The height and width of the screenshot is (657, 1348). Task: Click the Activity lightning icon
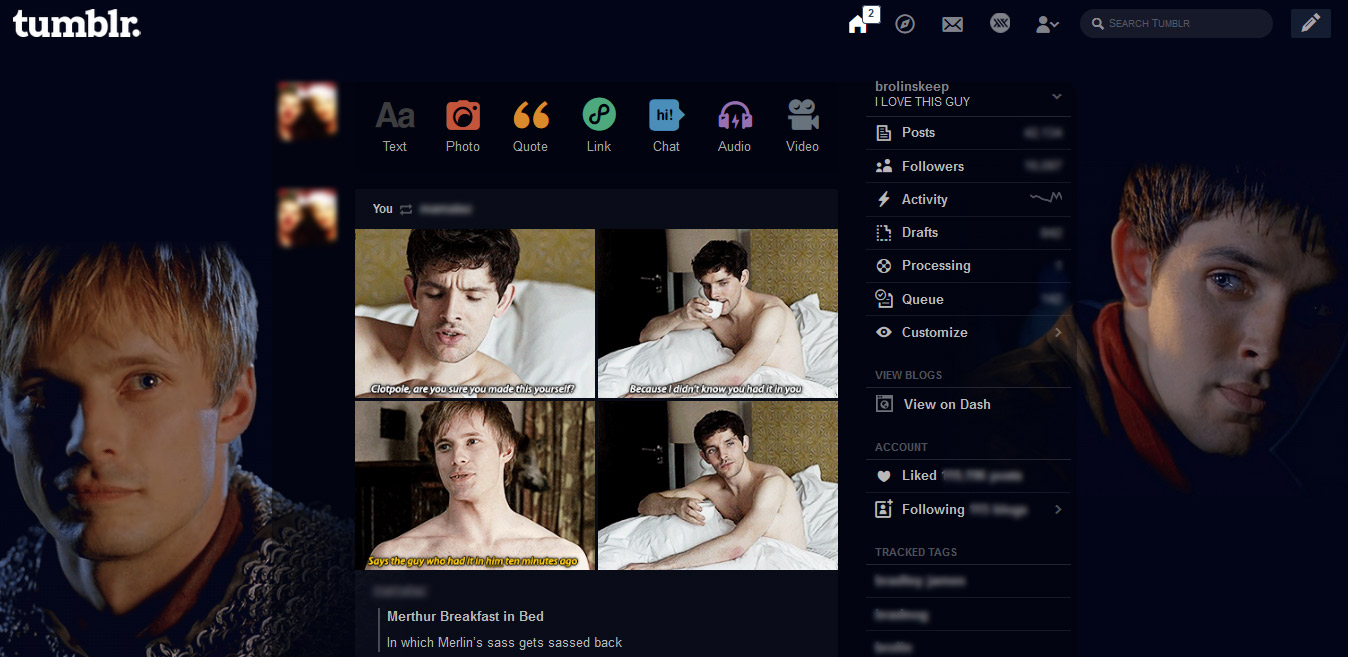point(883,199)
